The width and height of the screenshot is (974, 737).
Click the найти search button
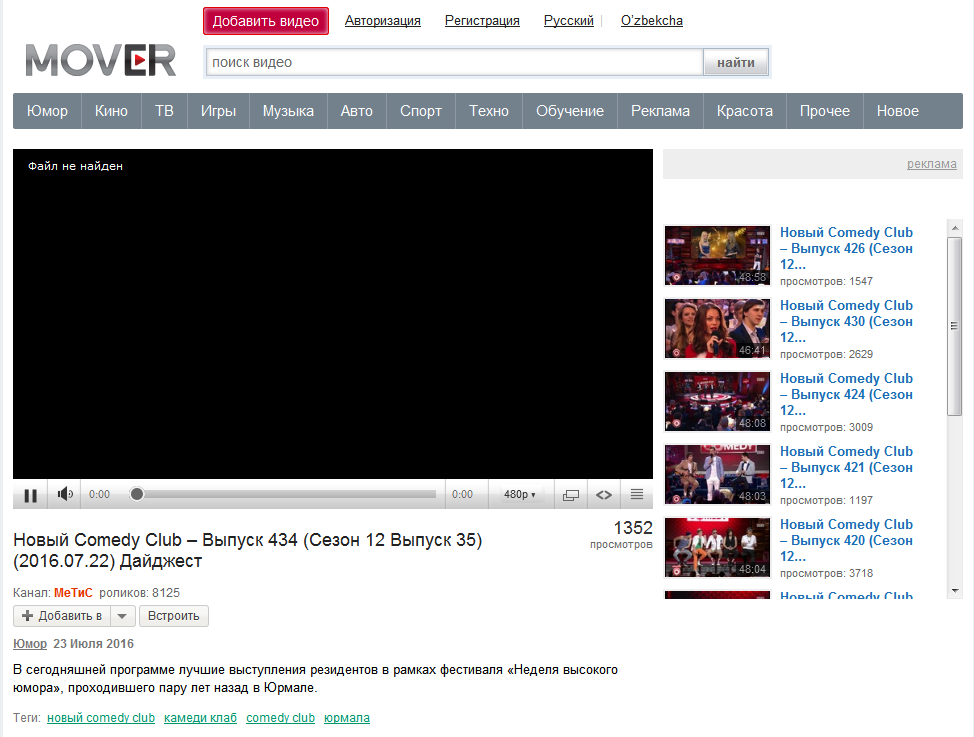click(x=736, y=62)
